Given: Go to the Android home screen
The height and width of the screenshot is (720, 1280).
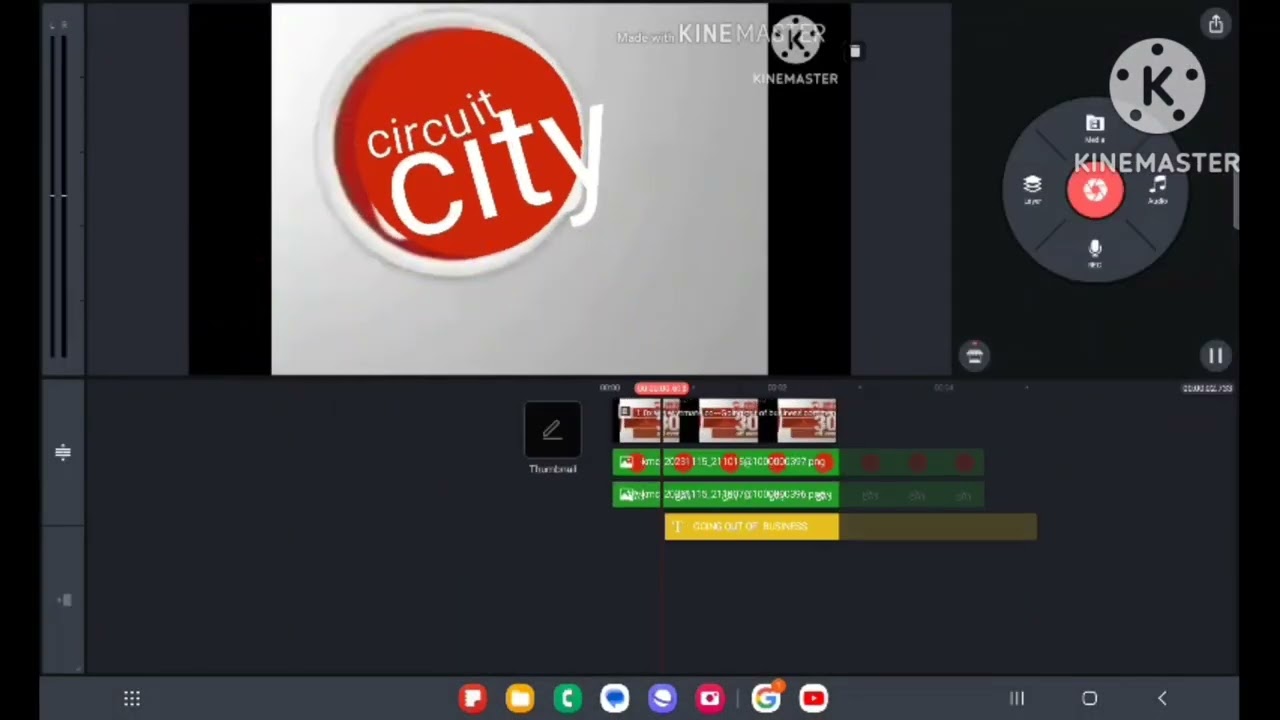Looking at the screenshot, I should 1090,698.
